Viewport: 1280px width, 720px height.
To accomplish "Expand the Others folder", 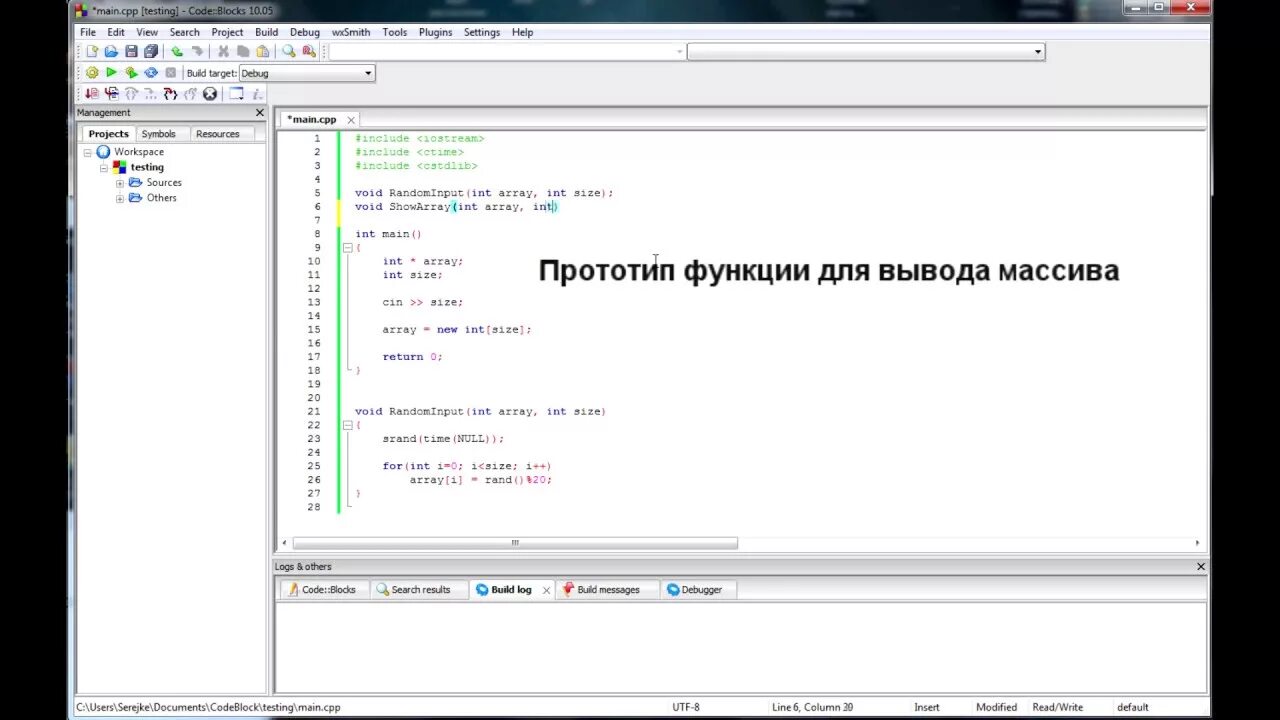I will pyautogui.click(x=120, y=198).
